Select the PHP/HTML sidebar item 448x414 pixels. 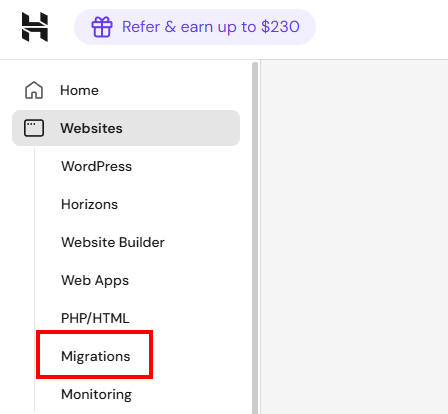(x=95, y=318)
